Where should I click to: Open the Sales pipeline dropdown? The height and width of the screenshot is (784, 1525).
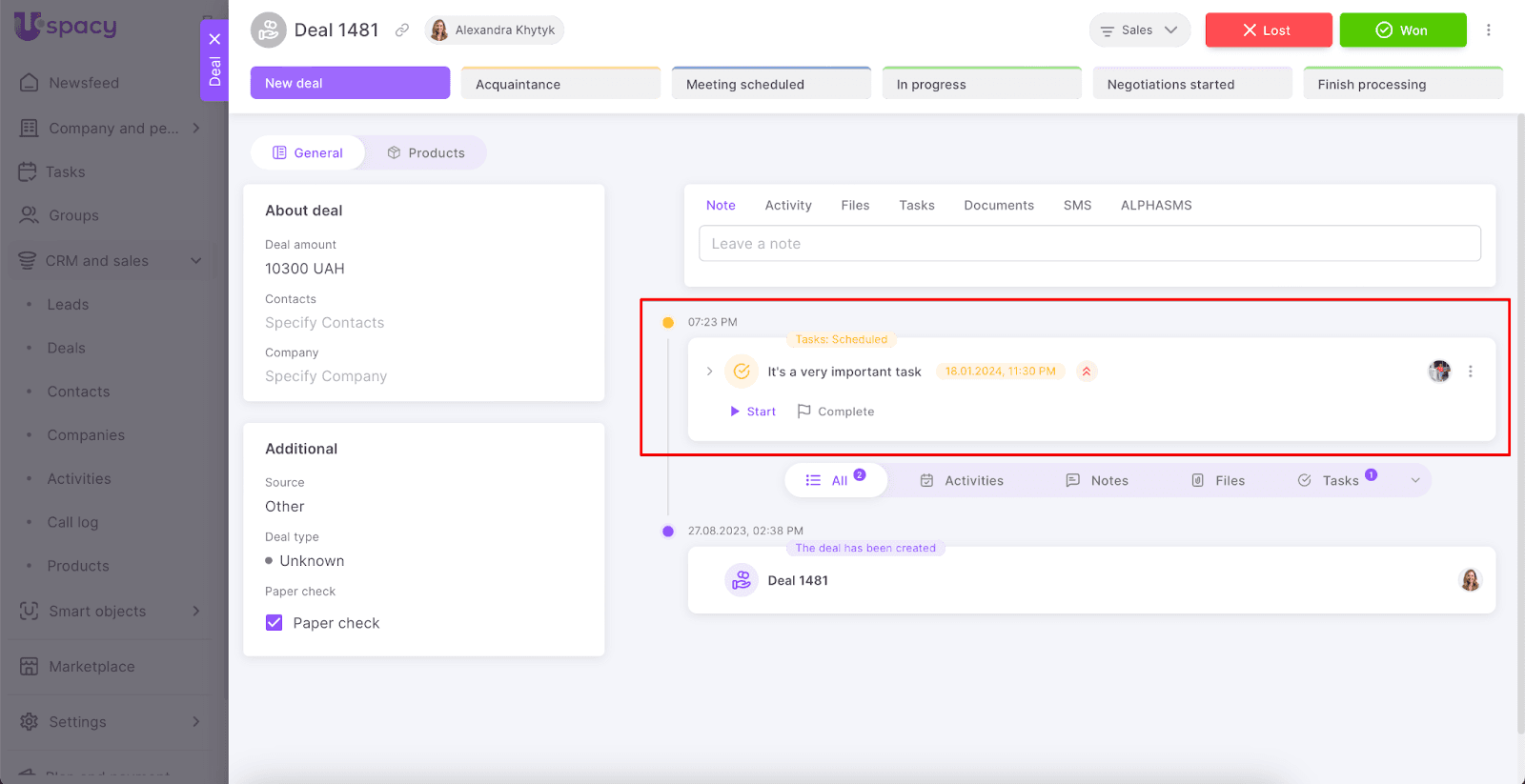1139,30
